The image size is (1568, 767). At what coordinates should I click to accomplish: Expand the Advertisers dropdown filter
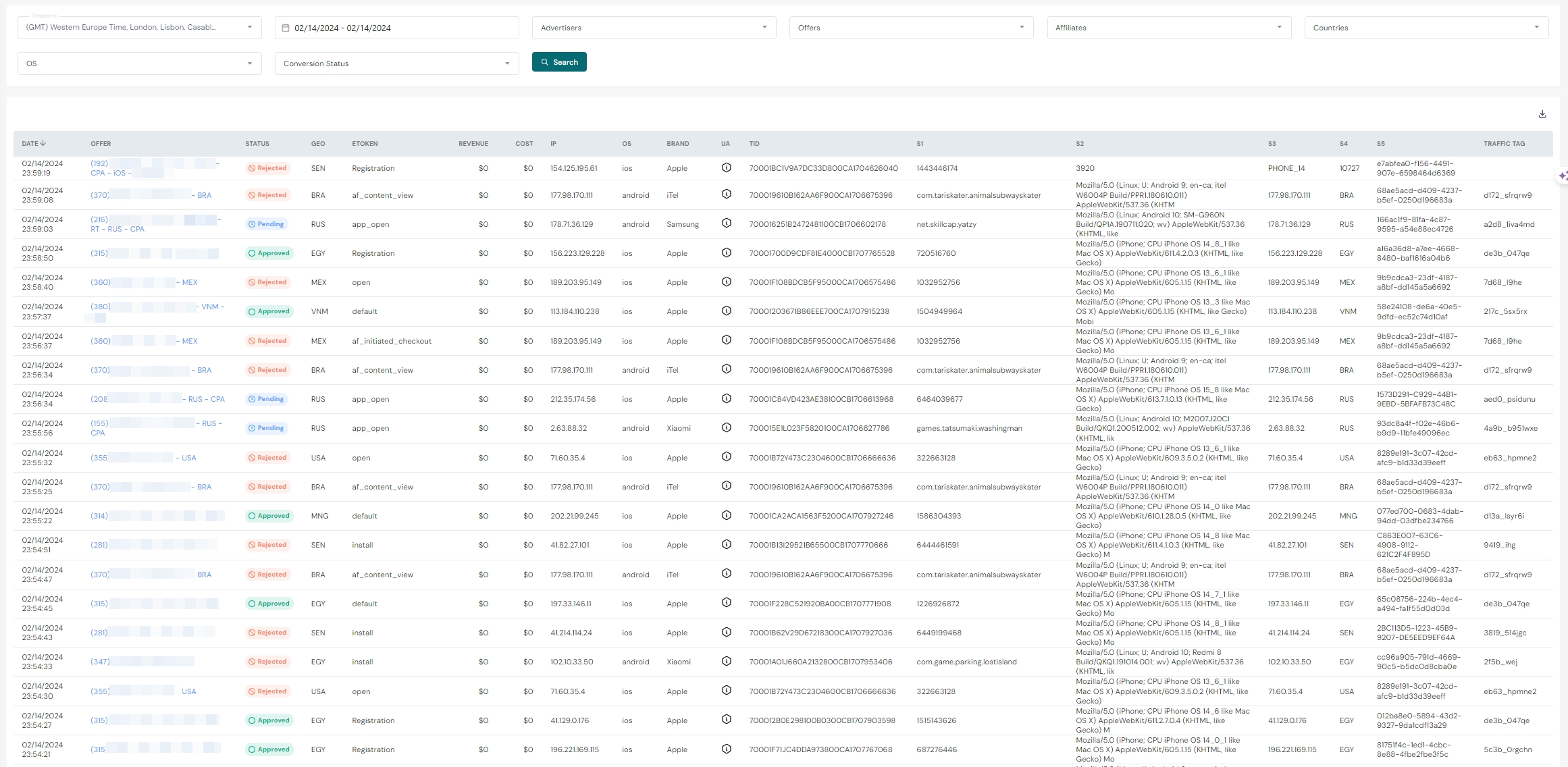(654, 27)
